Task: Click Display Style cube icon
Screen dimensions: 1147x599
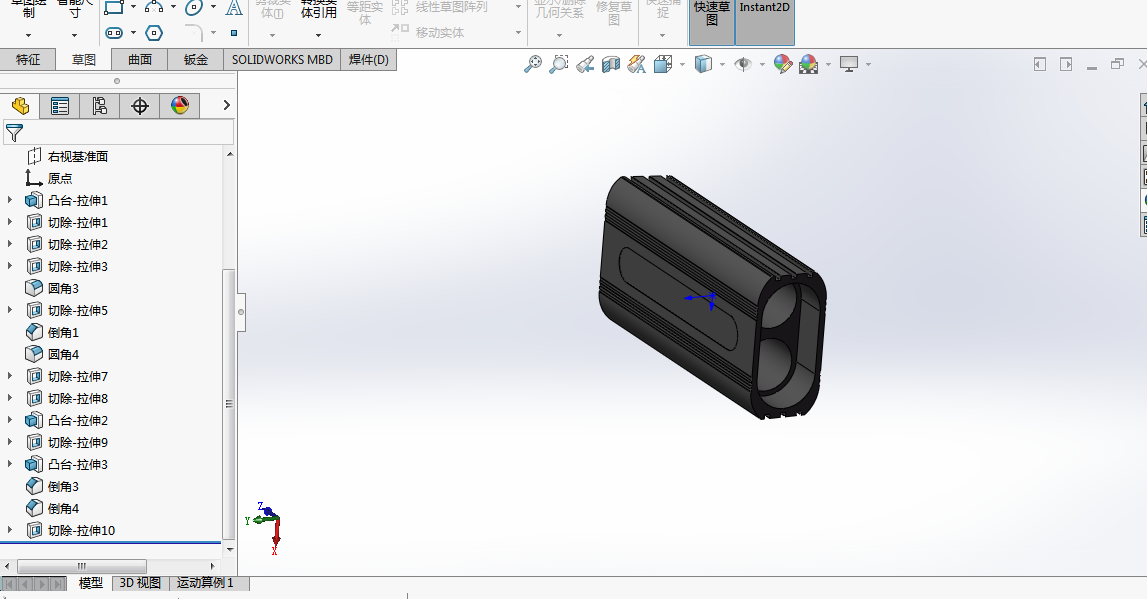Action: point(703,64)
